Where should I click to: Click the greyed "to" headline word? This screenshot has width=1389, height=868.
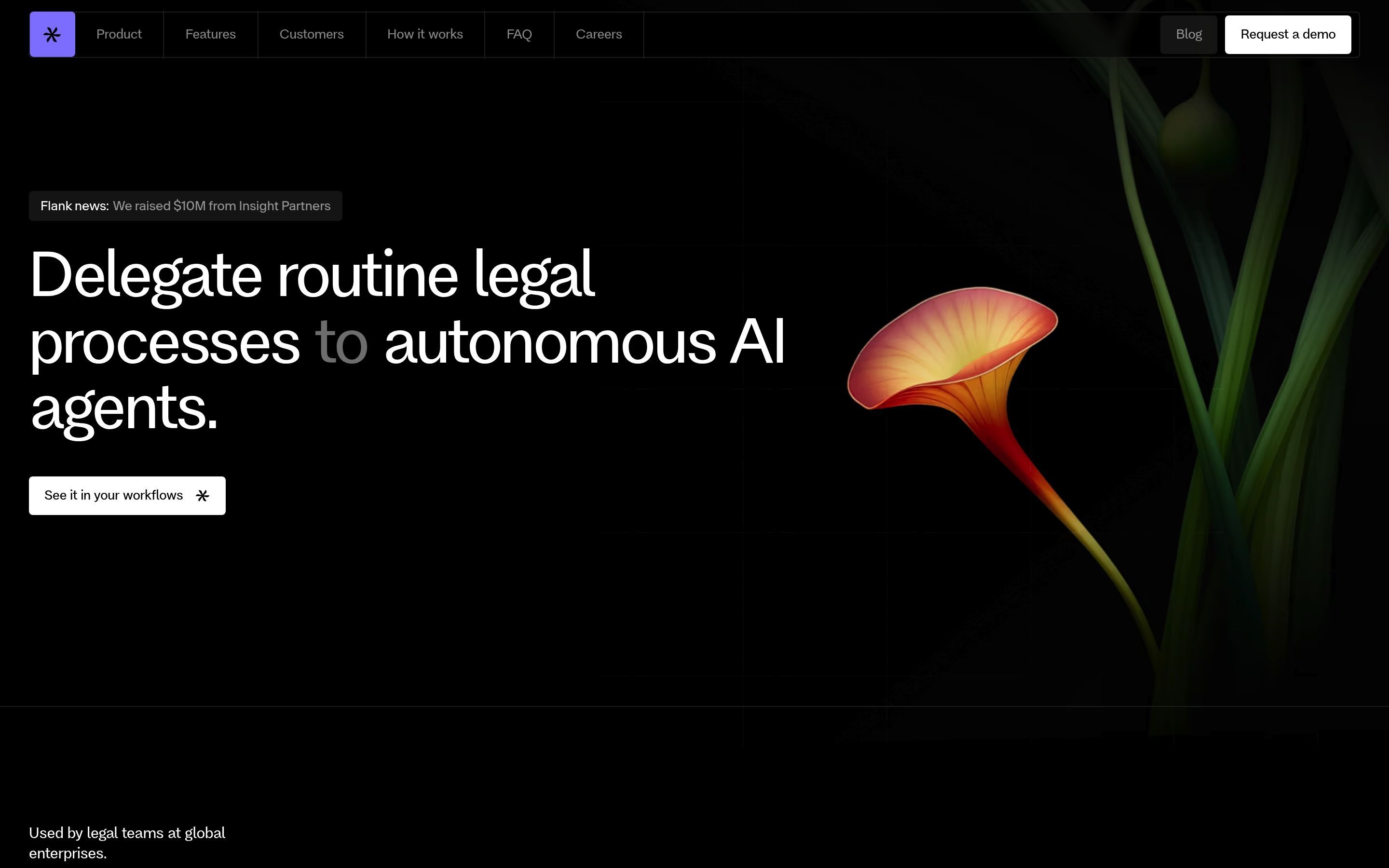click(x=341, y=343)
